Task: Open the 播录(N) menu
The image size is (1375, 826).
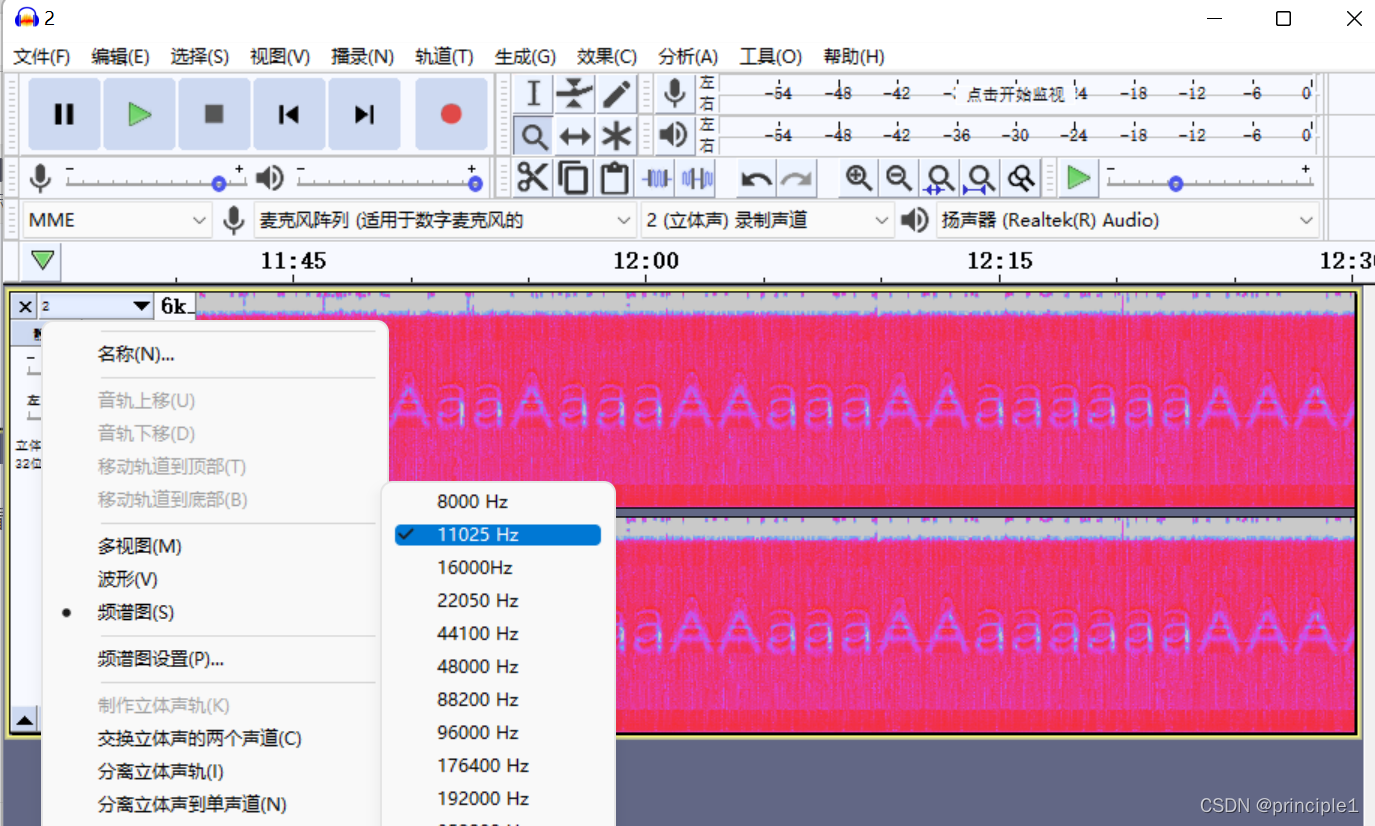Action: pyautogui.click(x=363, y=57)
